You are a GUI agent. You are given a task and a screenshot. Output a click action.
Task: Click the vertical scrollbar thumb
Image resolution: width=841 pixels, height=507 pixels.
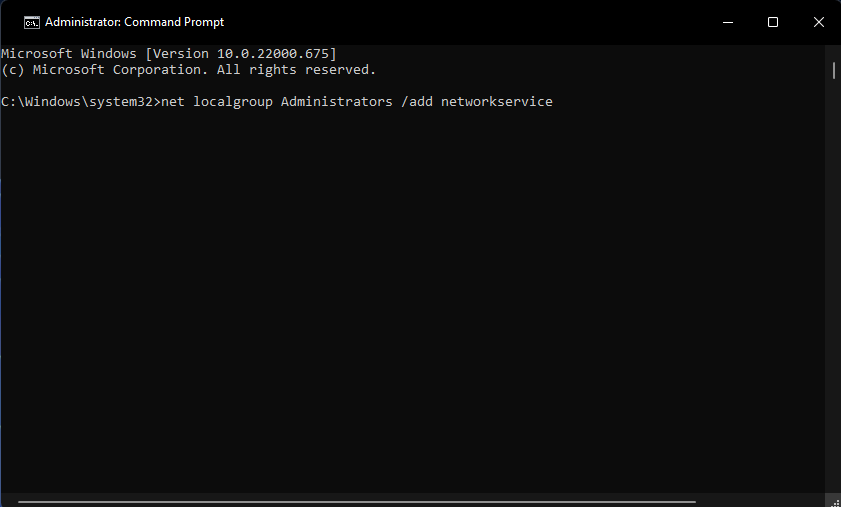[x=834, y=70]
